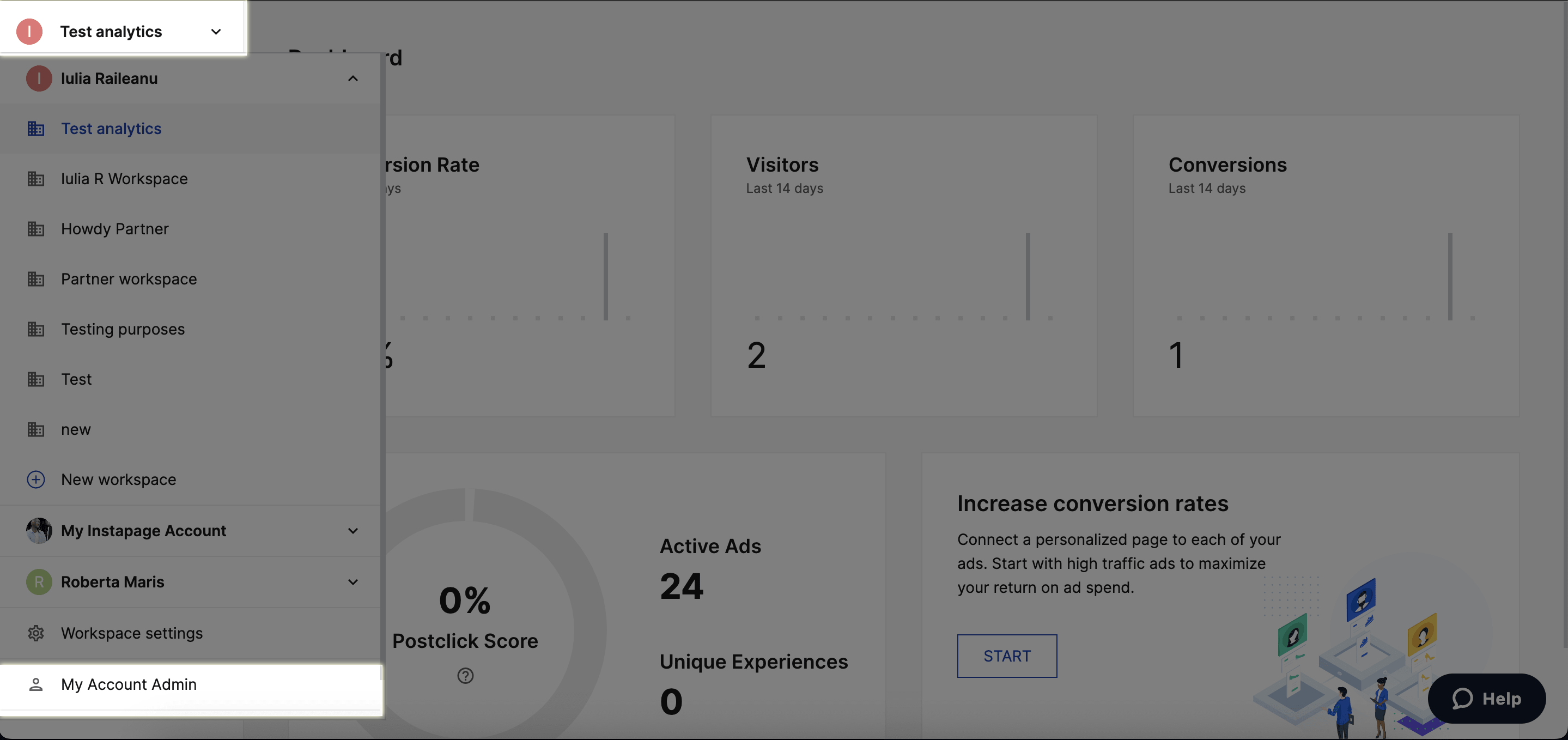1568x740 pixels.
Task: Click the red avatar beside Test analytics header
Action: pos(29,31)
